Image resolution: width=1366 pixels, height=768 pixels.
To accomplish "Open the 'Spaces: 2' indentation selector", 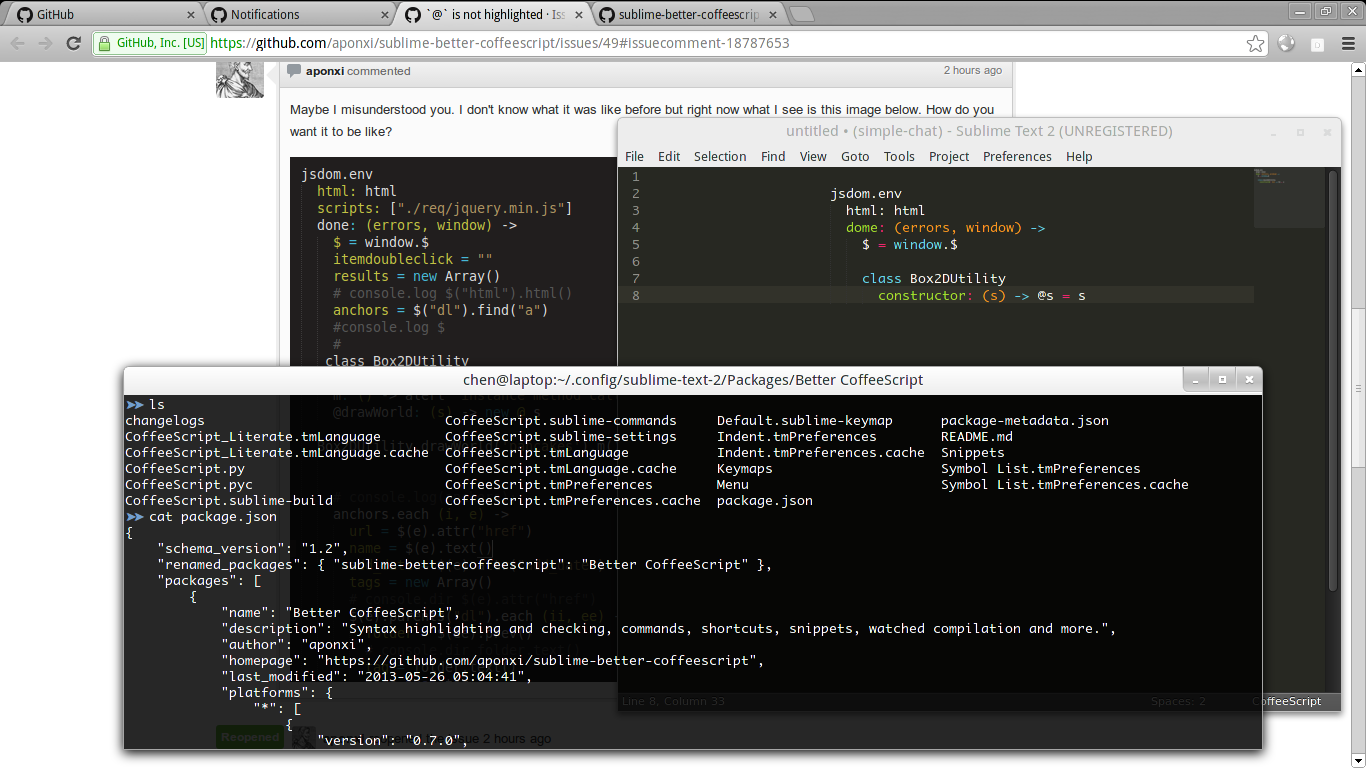I will coord(1178,701).
